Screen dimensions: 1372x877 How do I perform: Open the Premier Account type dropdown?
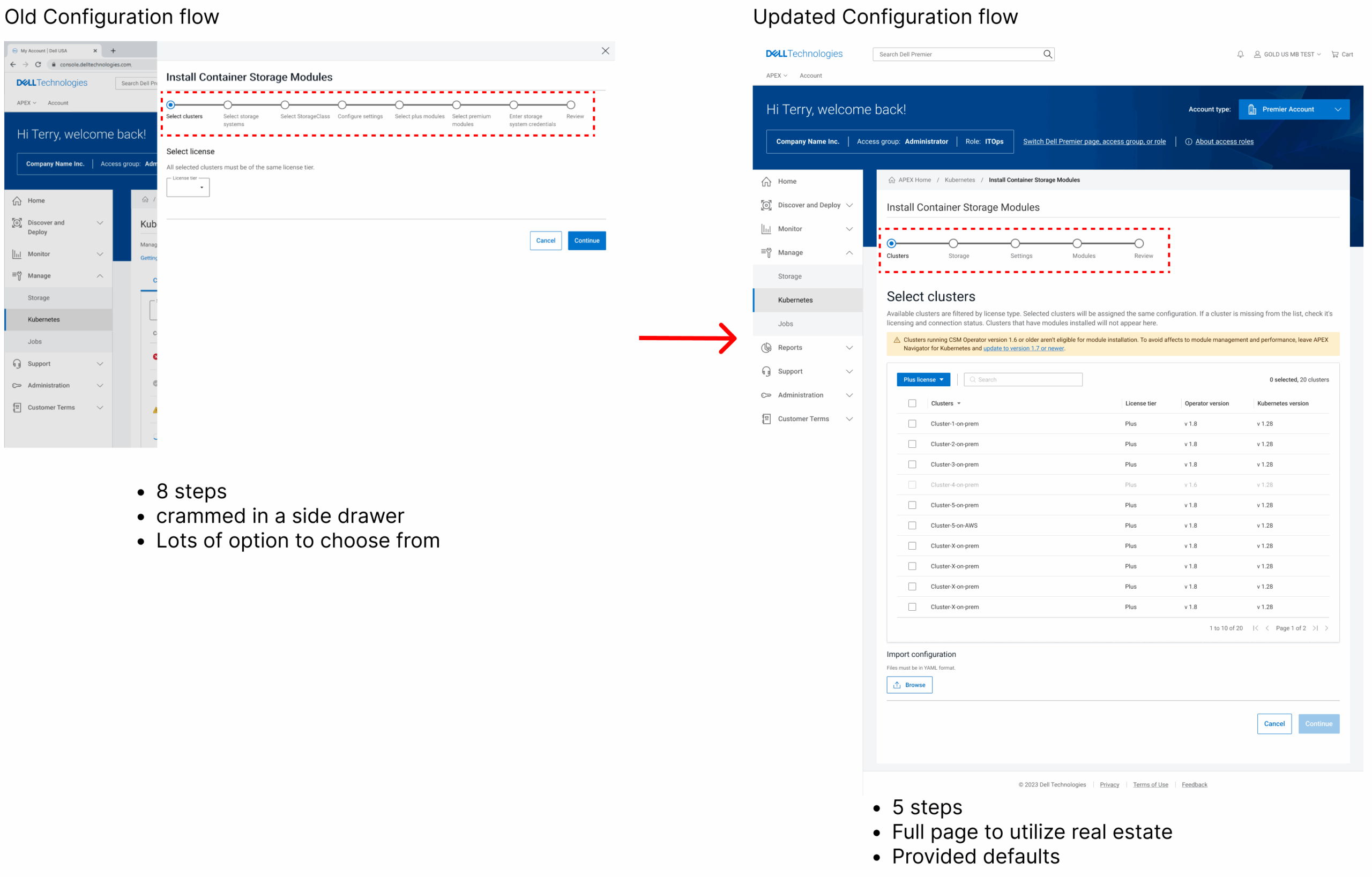click(x=1293, y=109)
